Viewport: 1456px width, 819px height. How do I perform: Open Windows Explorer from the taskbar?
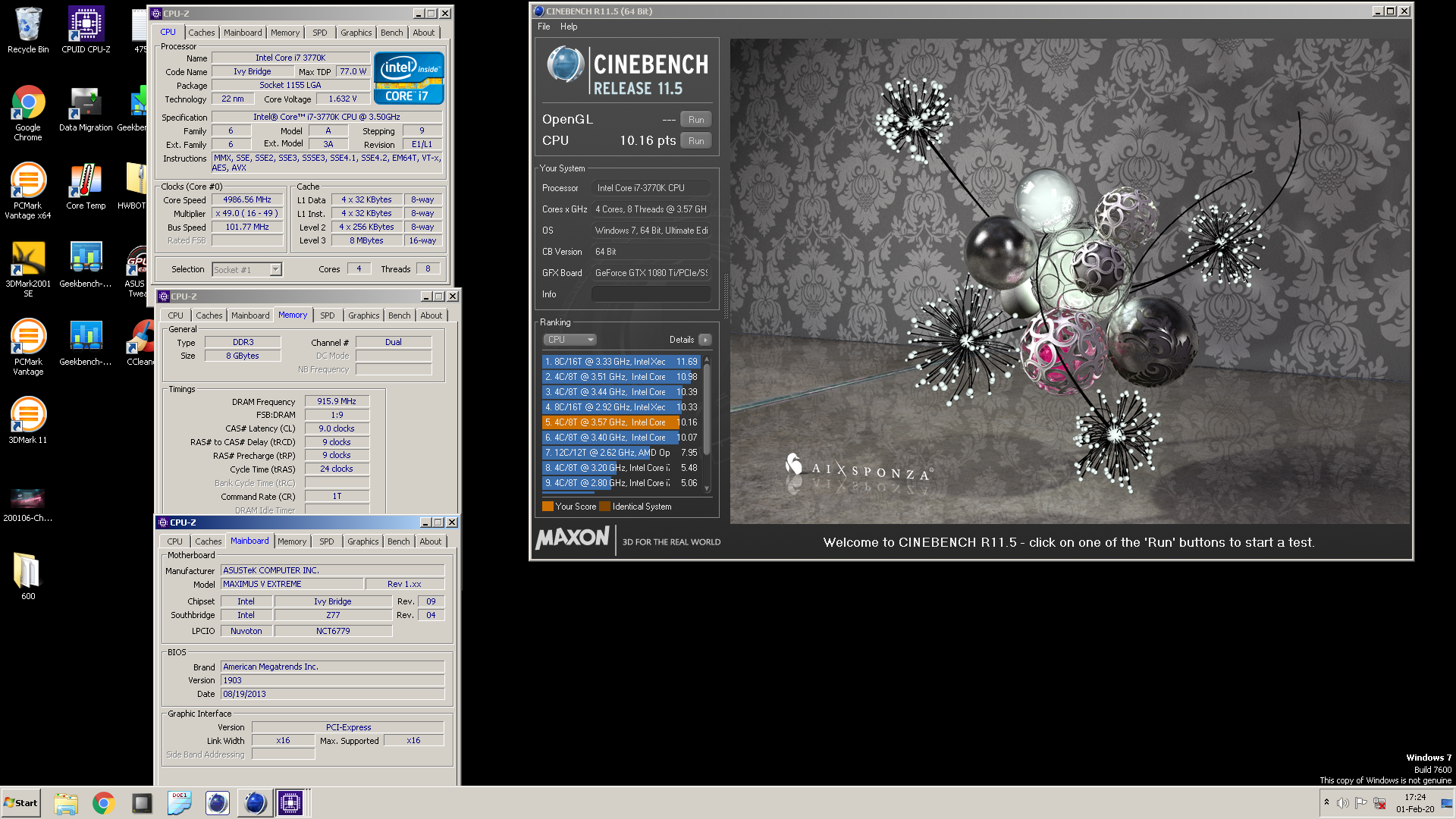[x=66, y=803]
